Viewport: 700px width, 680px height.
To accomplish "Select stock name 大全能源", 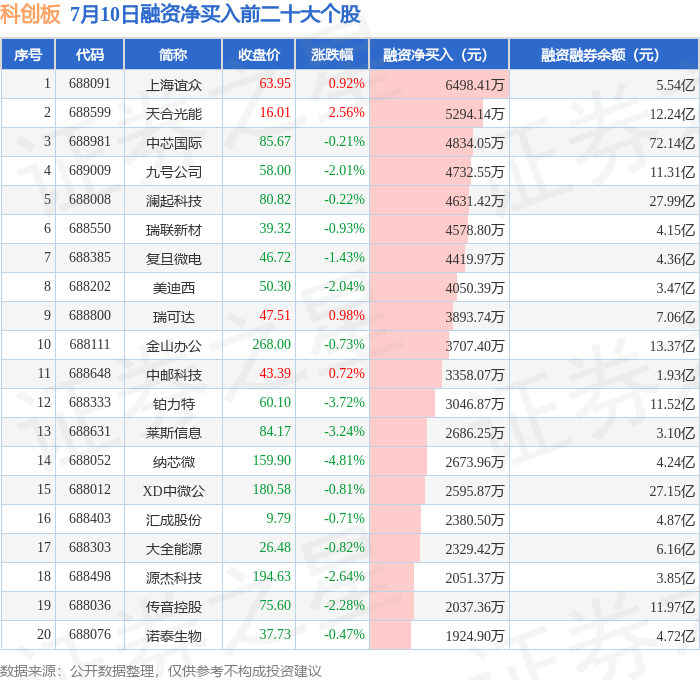I will tap(174, 549).
